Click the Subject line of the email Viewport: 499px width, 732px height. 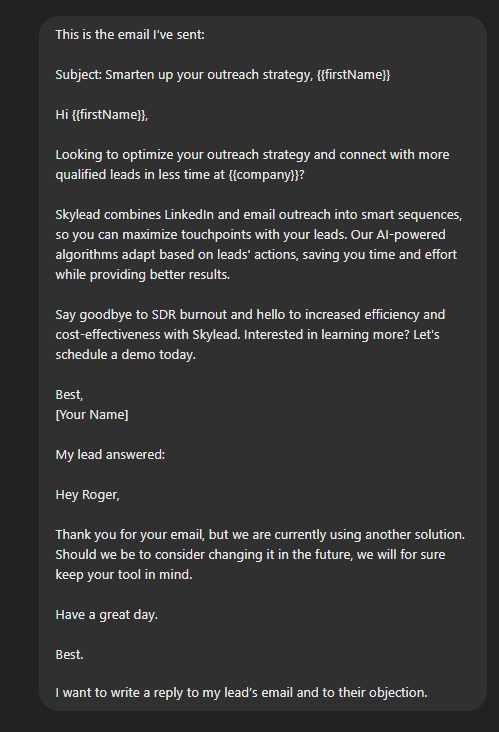pyautogui.click(x=223, y=75)
